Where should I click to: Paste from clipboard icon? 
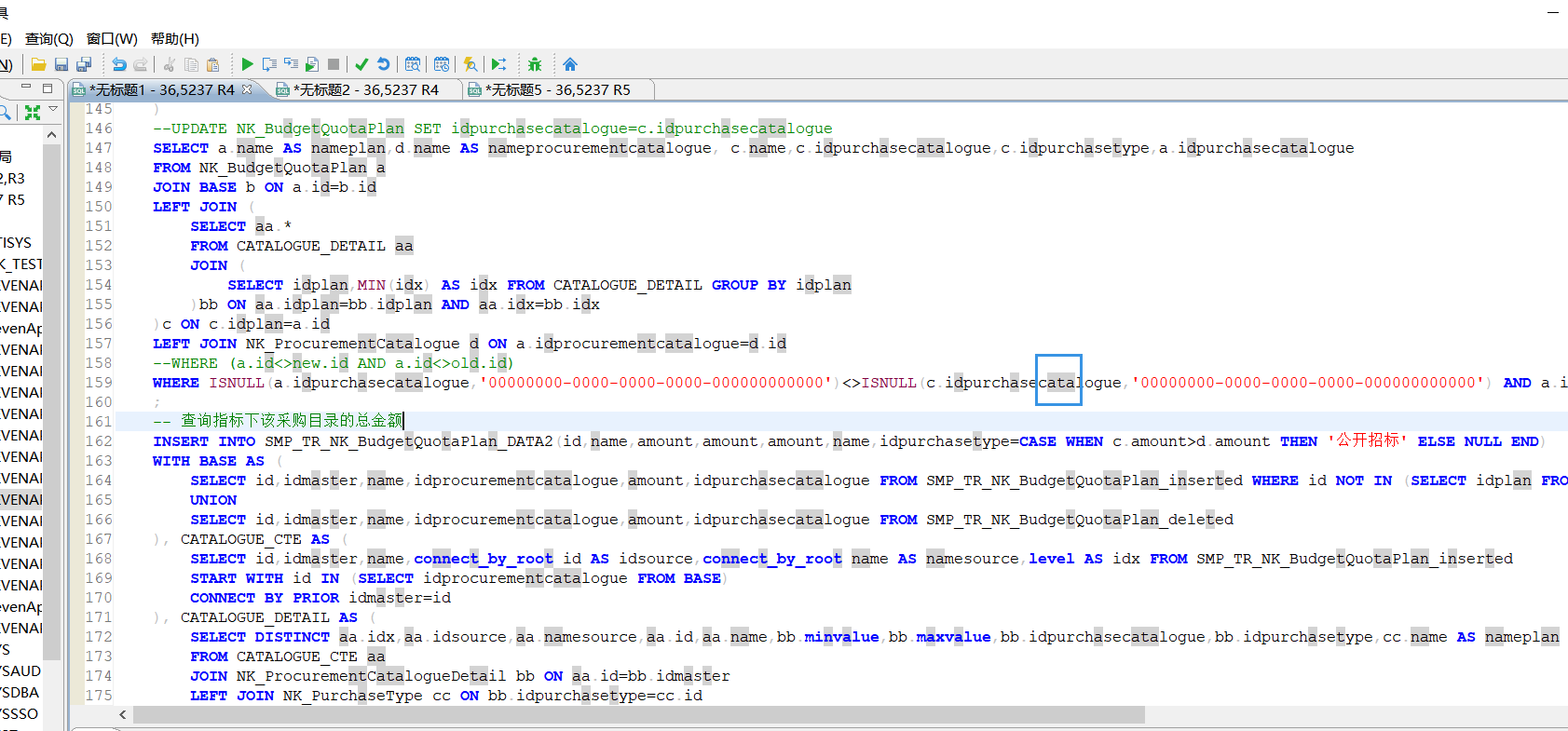coord(213,64)
